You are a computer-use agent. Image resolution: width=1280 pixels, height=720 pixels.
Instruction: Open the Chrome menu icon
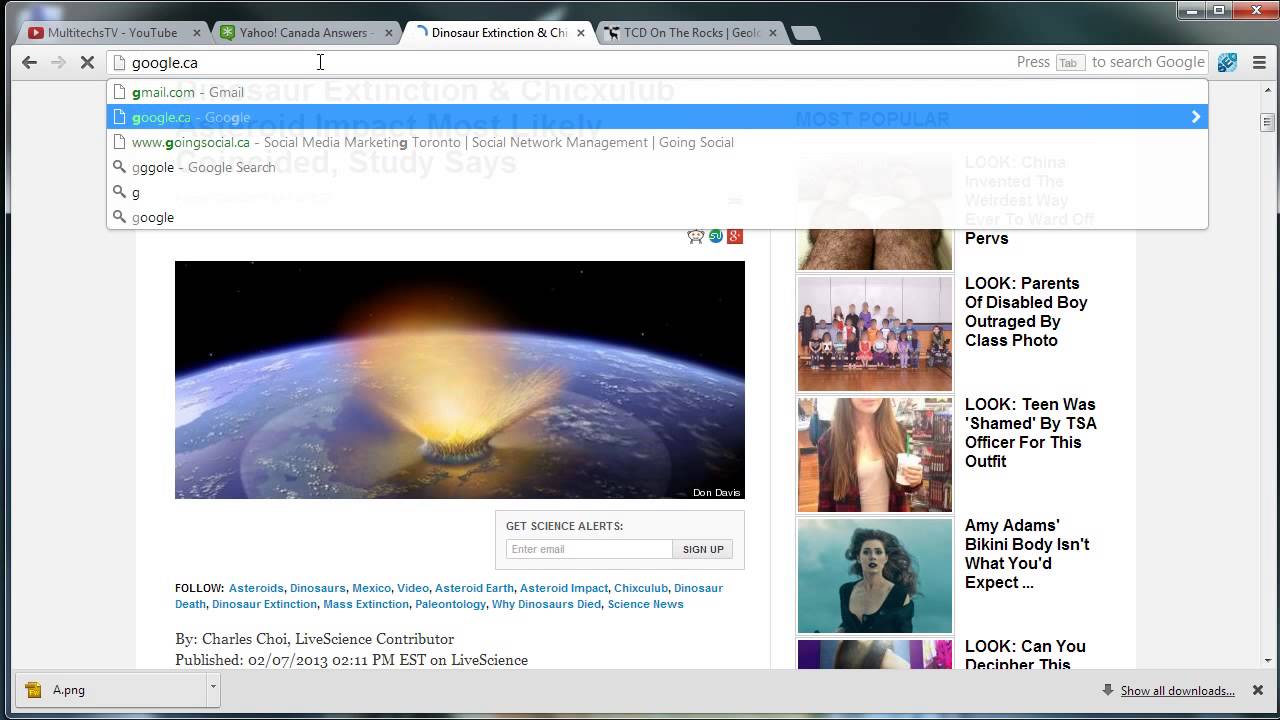coord(1259,62)
